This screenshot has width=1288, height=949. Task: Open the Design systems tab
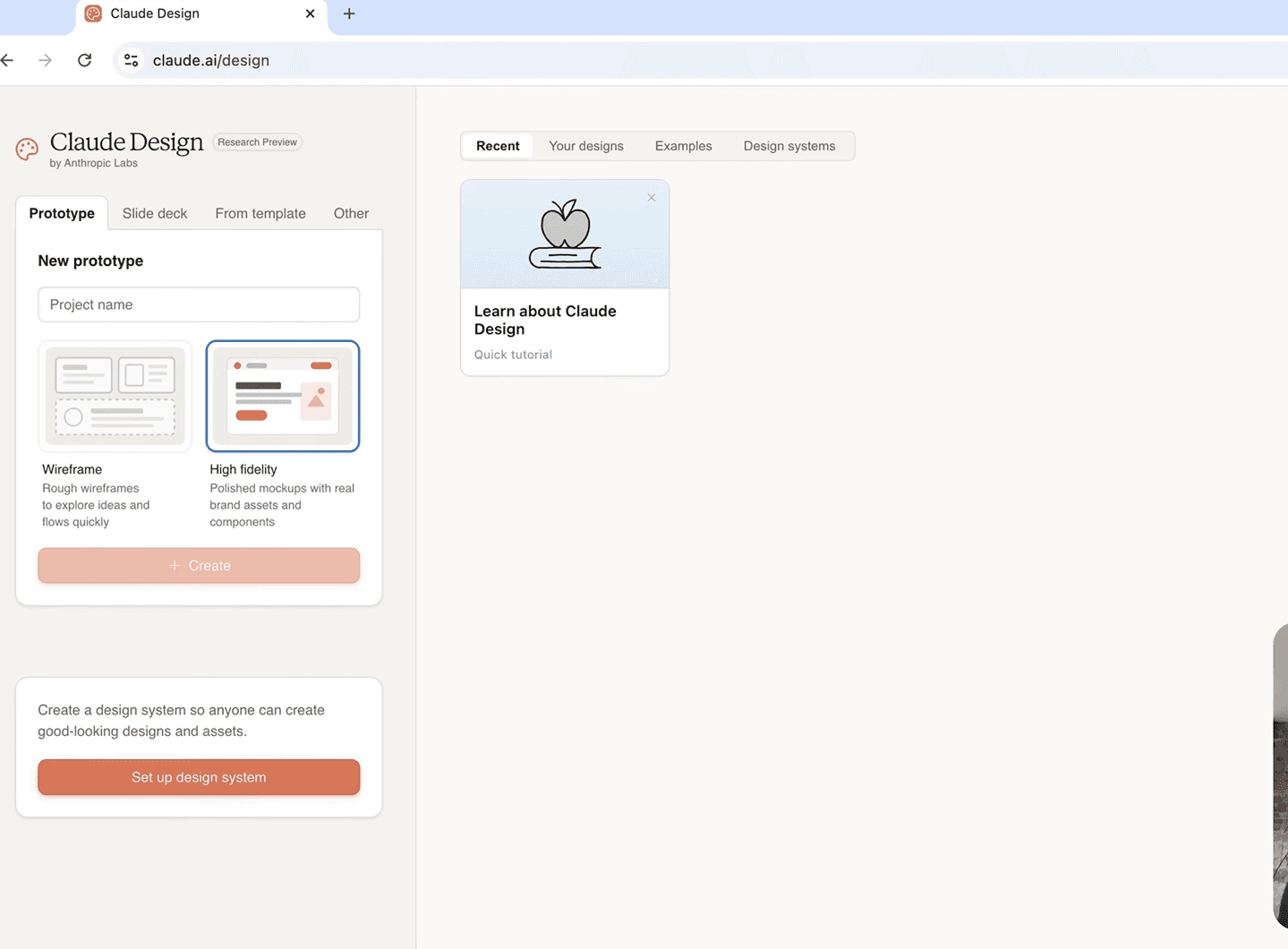pos(789,146)
